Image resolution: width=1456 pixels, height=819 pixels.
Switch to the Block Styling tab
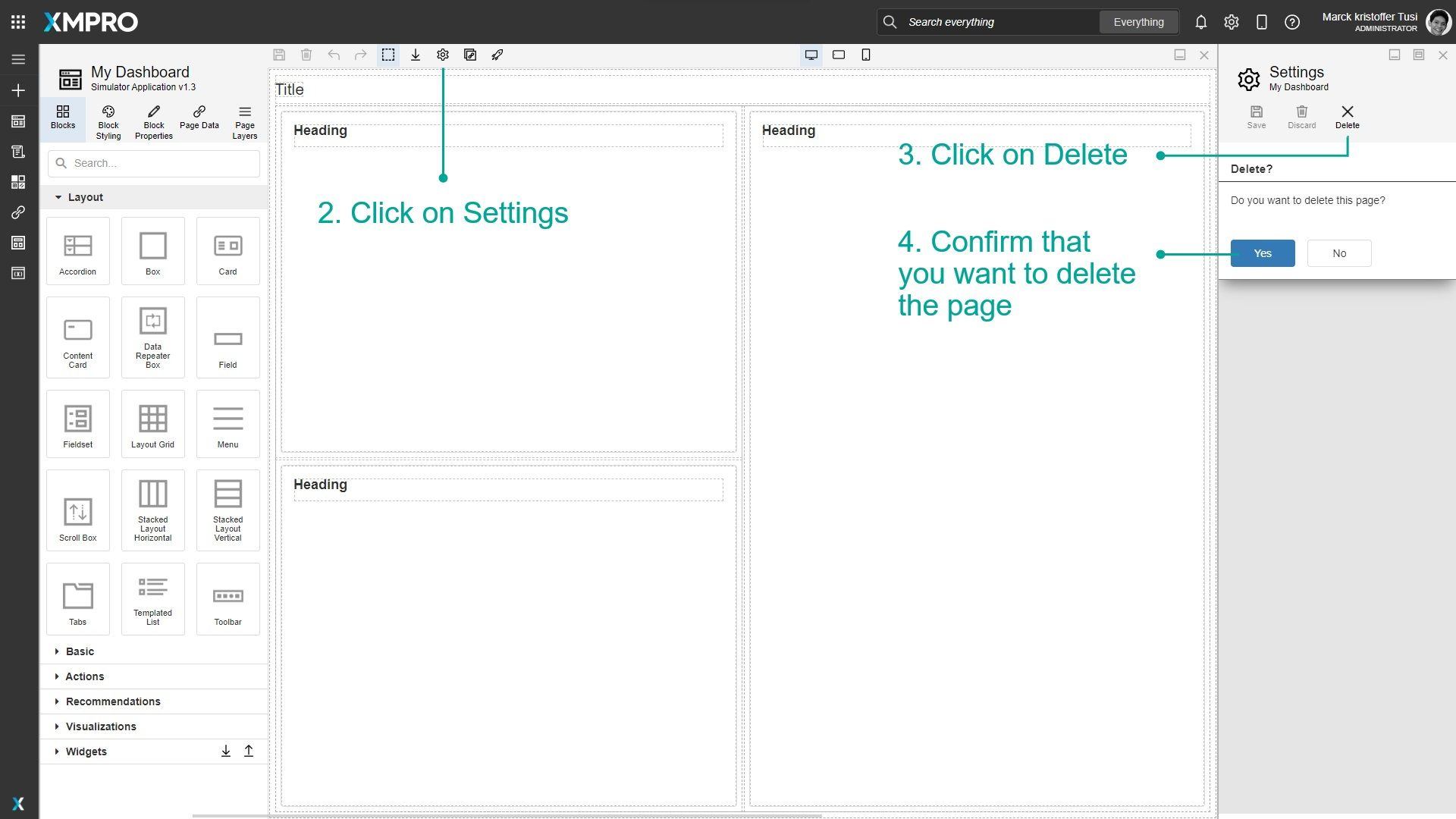pos(108,121)
